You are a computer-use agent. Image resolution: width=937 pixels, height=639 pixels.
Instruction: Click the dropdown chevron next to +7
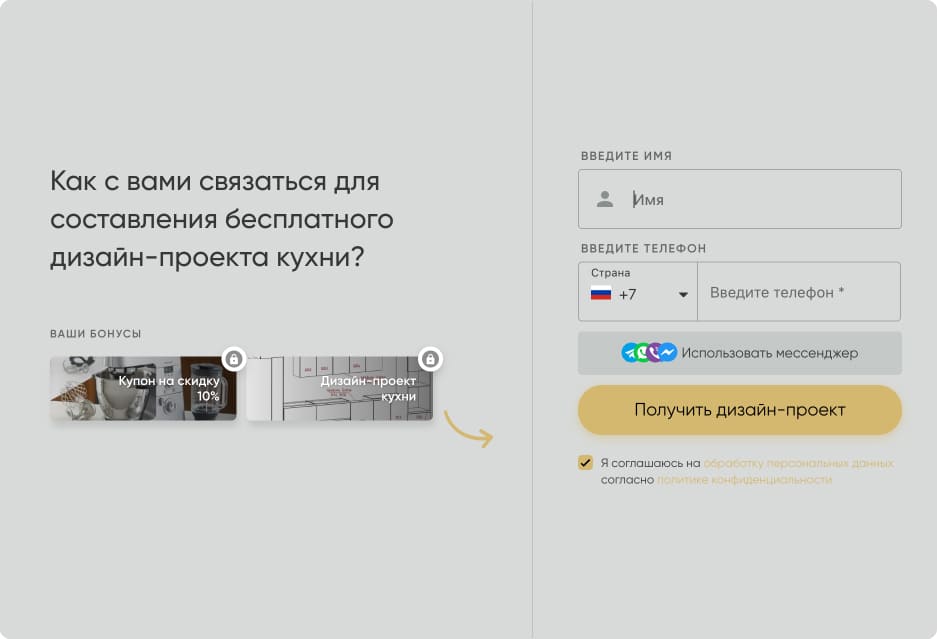point(684,293)
